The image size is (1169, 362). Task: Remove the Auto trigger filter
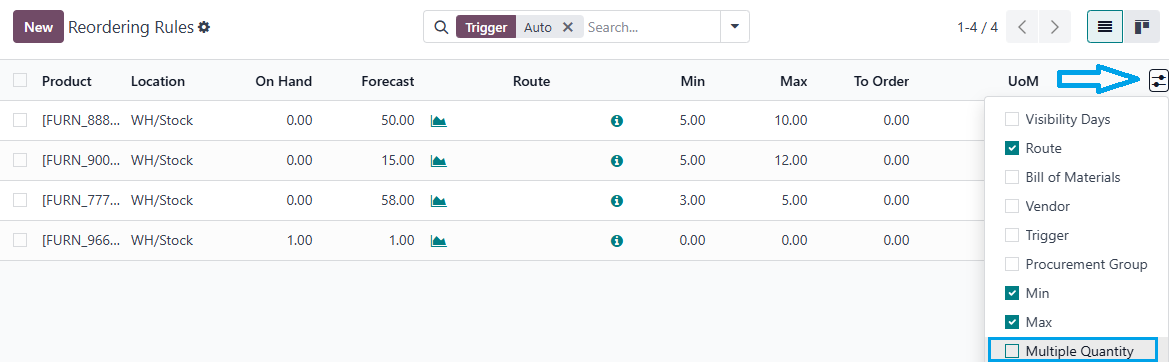tap(567, 27)
